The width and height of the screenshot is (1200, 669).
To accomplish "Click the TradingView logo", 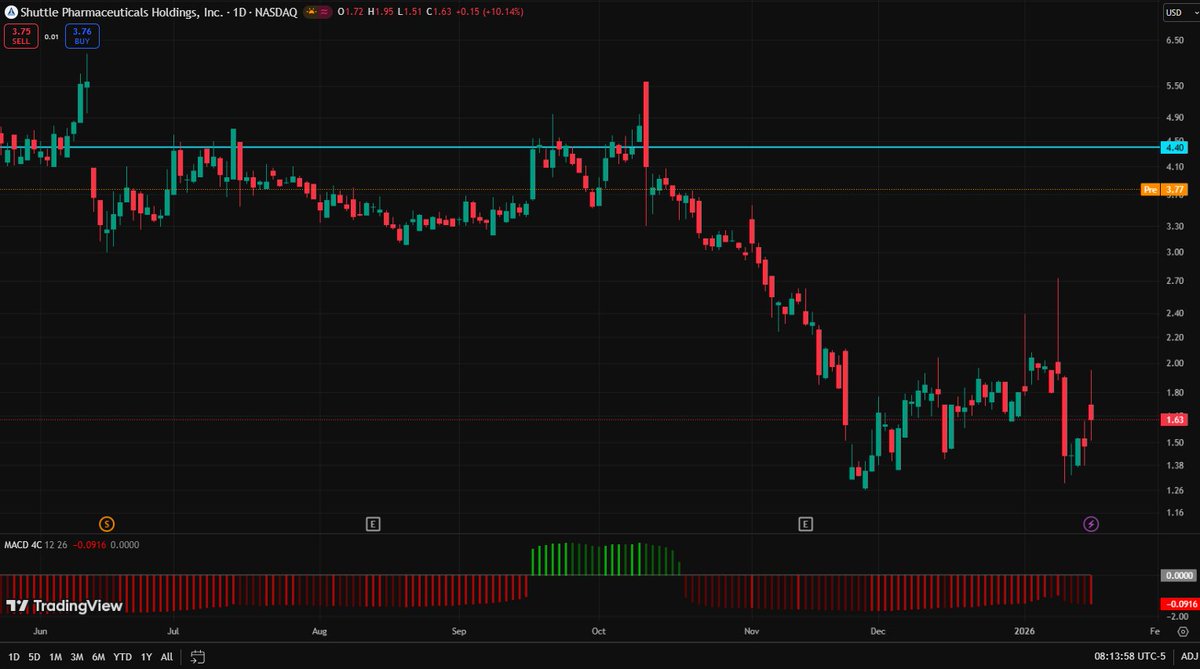I will [64, 606].
